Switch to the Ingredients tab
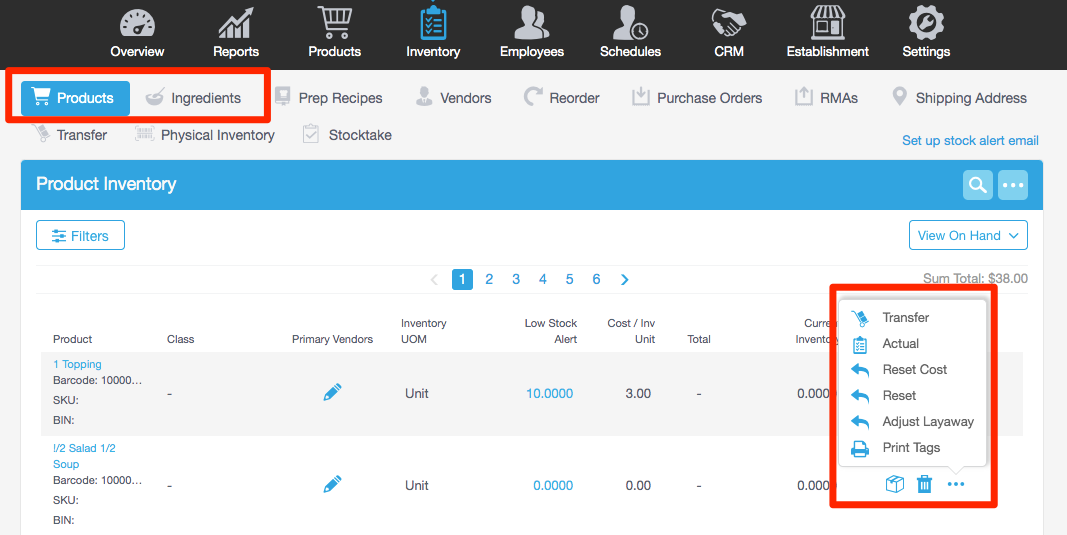 pyautogui.click(x=193, y=98)
